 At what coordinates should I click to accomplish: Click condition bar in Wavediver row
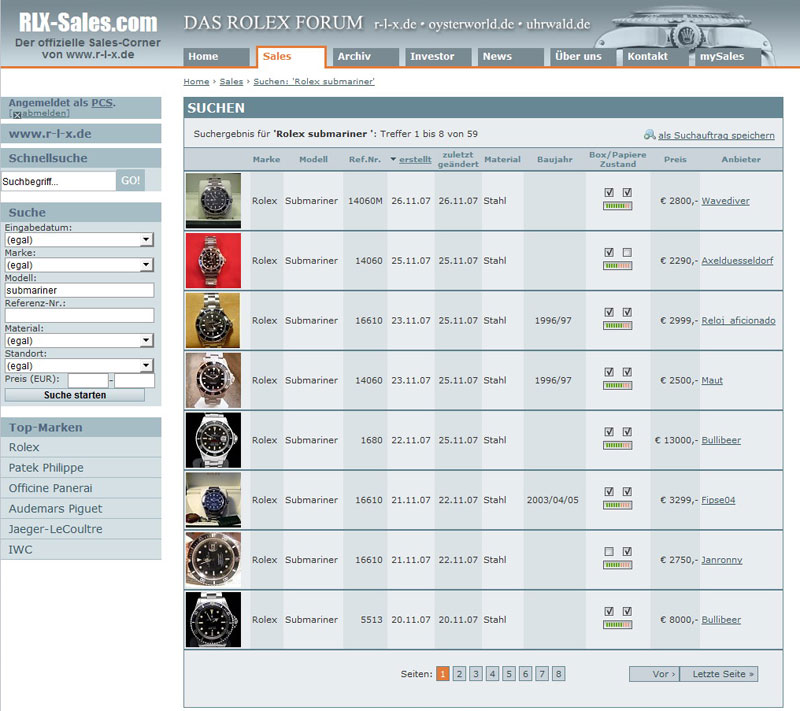tap(618, 206)
